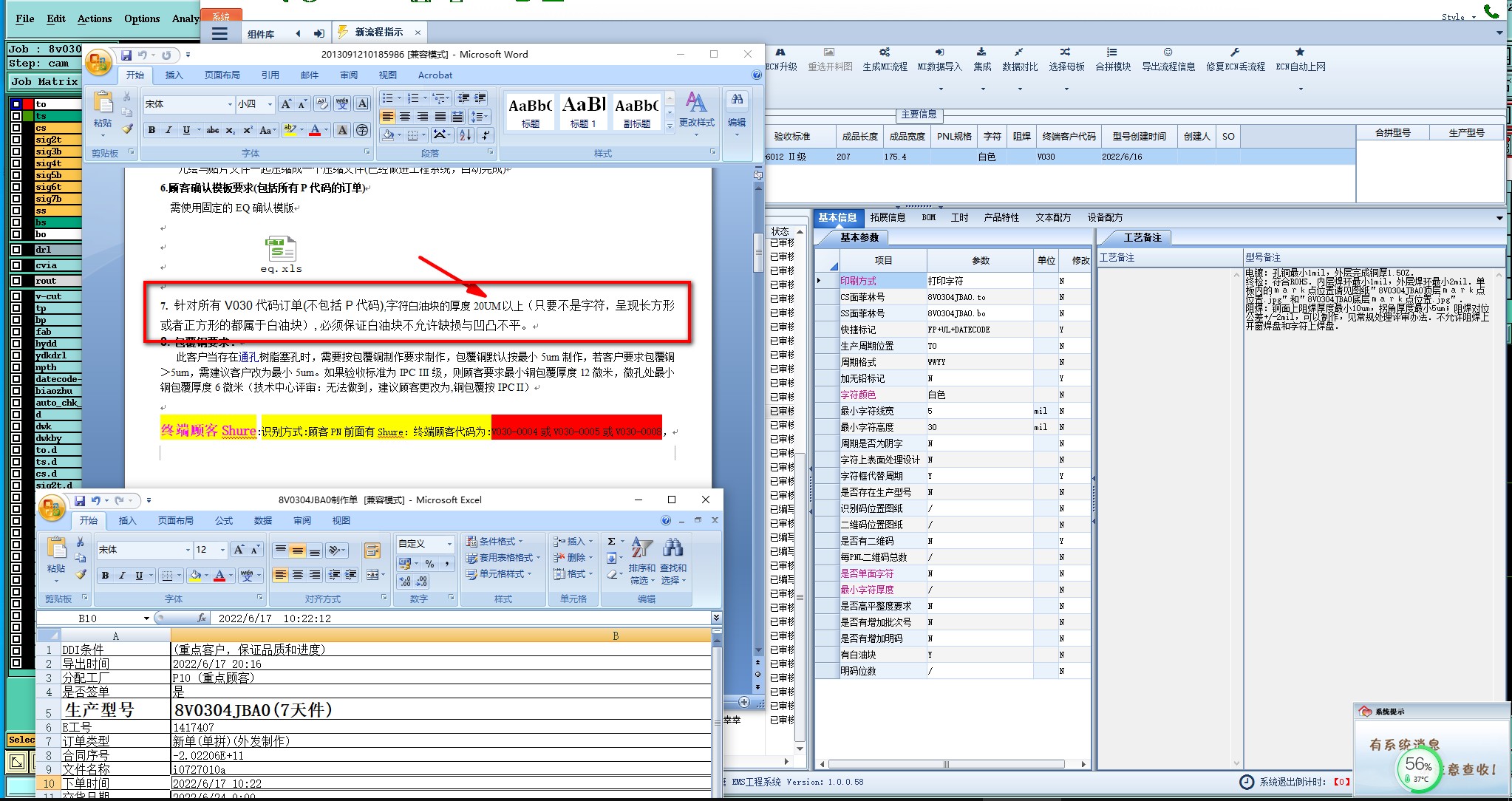Toggle the checkbox beside rout layer
Screen dimensions: 1512x801
click(x=16, y=281)
